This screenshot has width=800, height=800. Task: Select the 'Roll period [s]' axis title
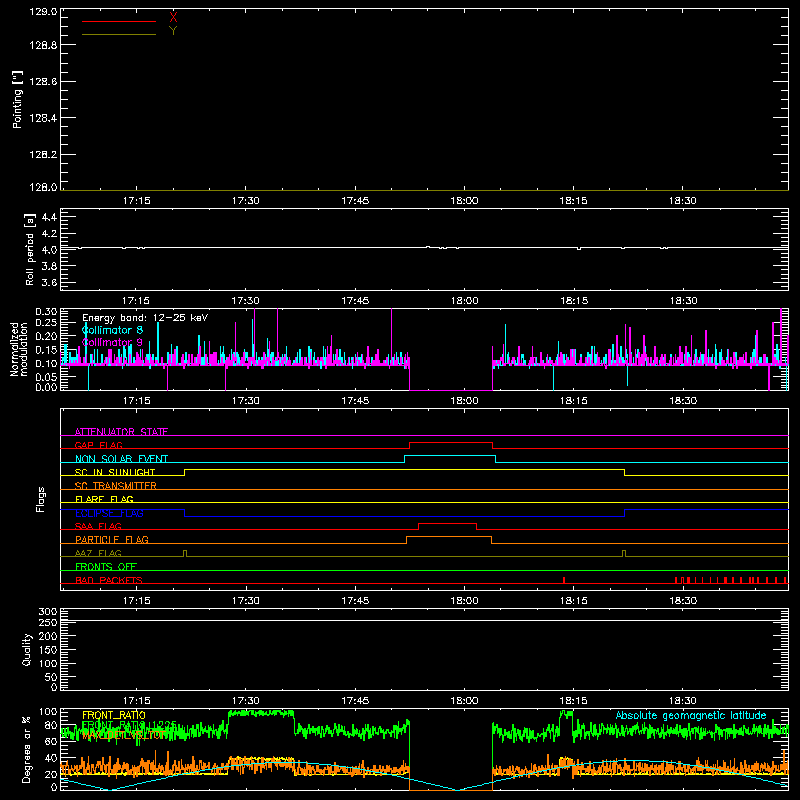click(29, 249)
